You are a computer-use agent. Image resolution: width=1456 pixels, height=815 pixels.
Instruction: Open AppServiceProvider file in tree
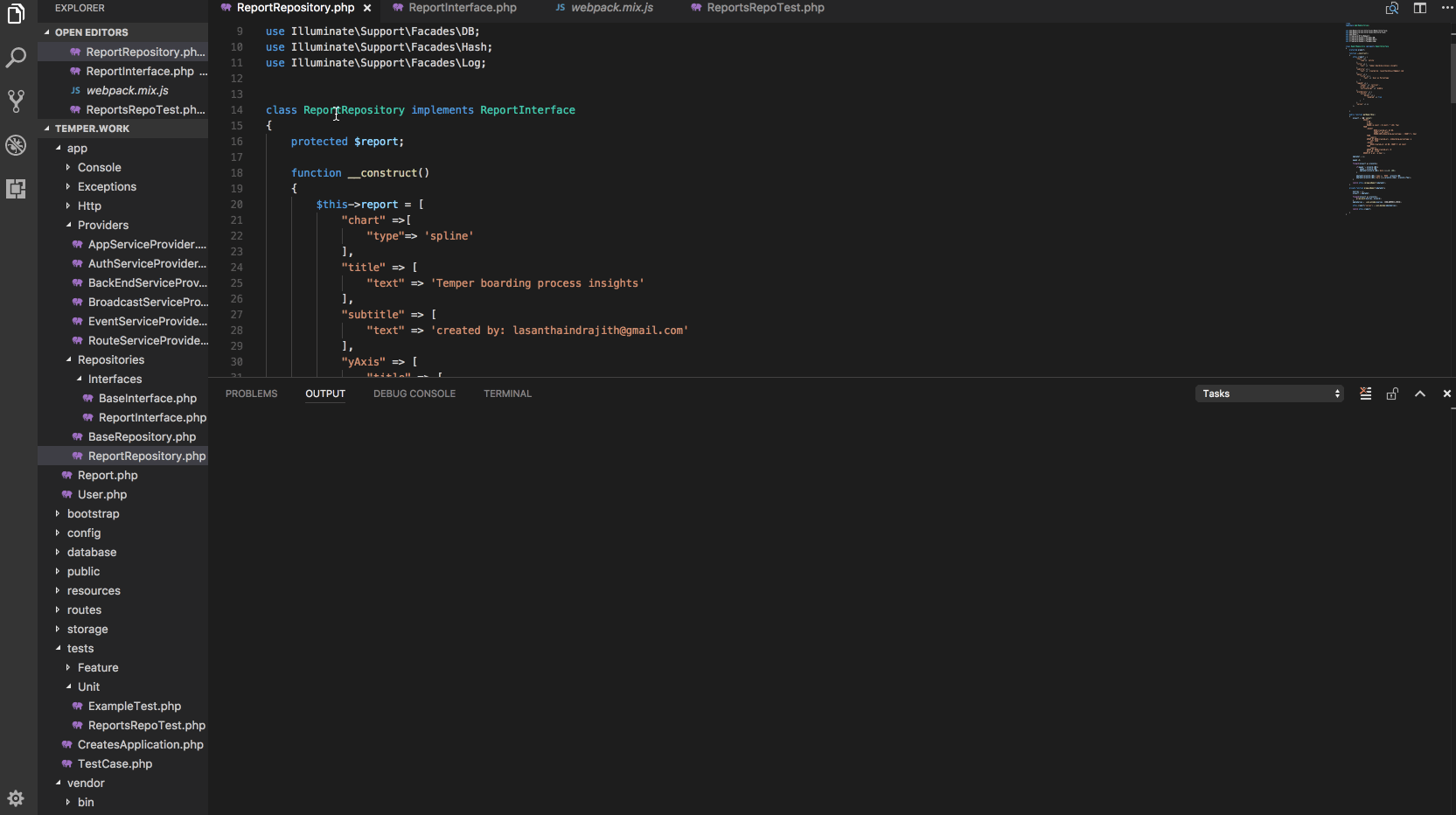(x=122, y=245)
